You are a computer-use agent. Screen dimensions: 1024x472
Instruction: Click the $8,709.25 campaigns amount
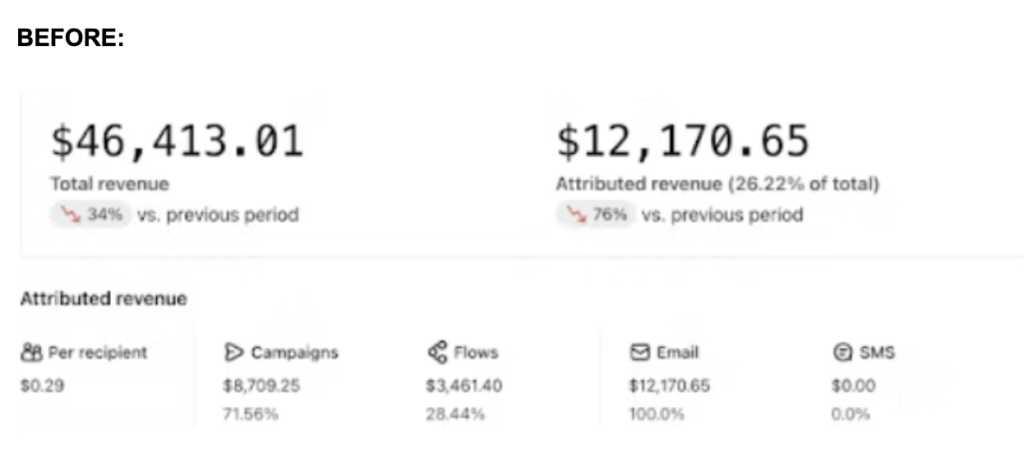(x=262, y=385)
